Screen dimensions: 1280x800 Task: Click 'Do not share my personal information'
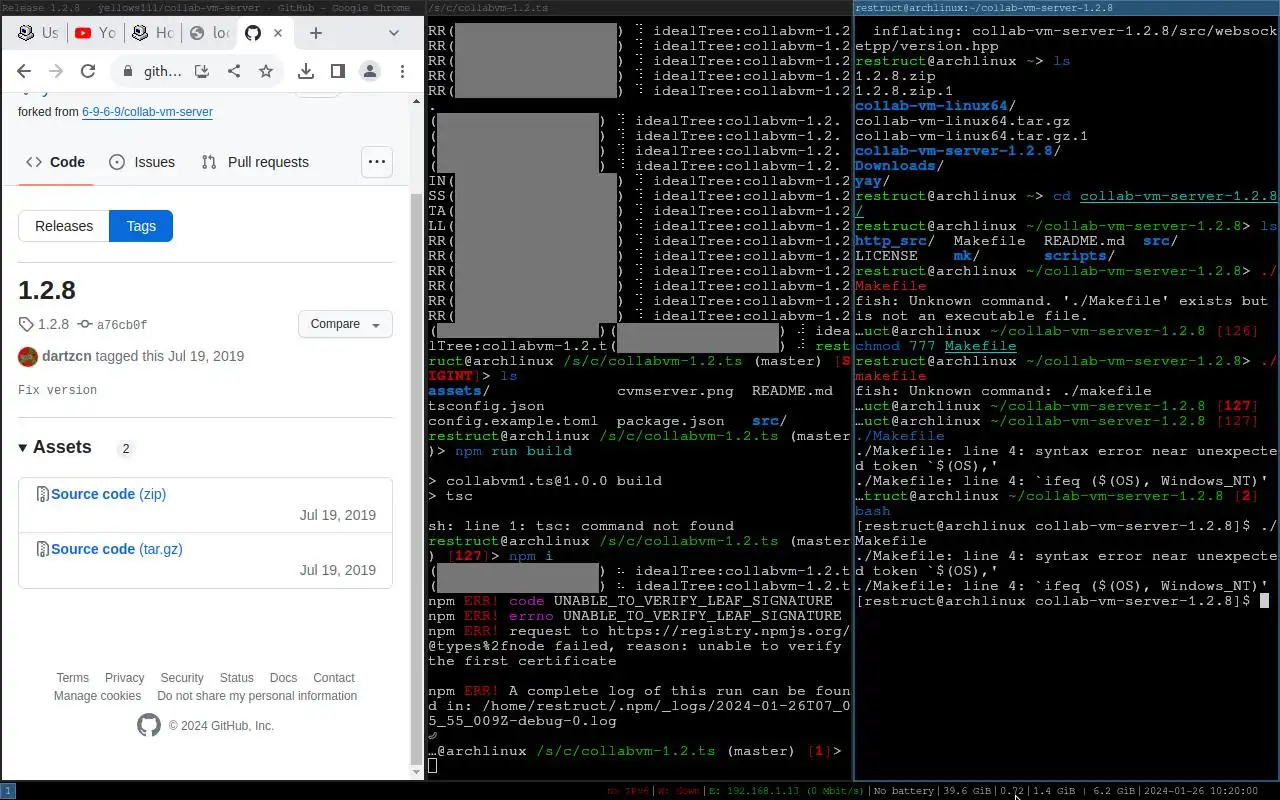click(x=257, y=696)
